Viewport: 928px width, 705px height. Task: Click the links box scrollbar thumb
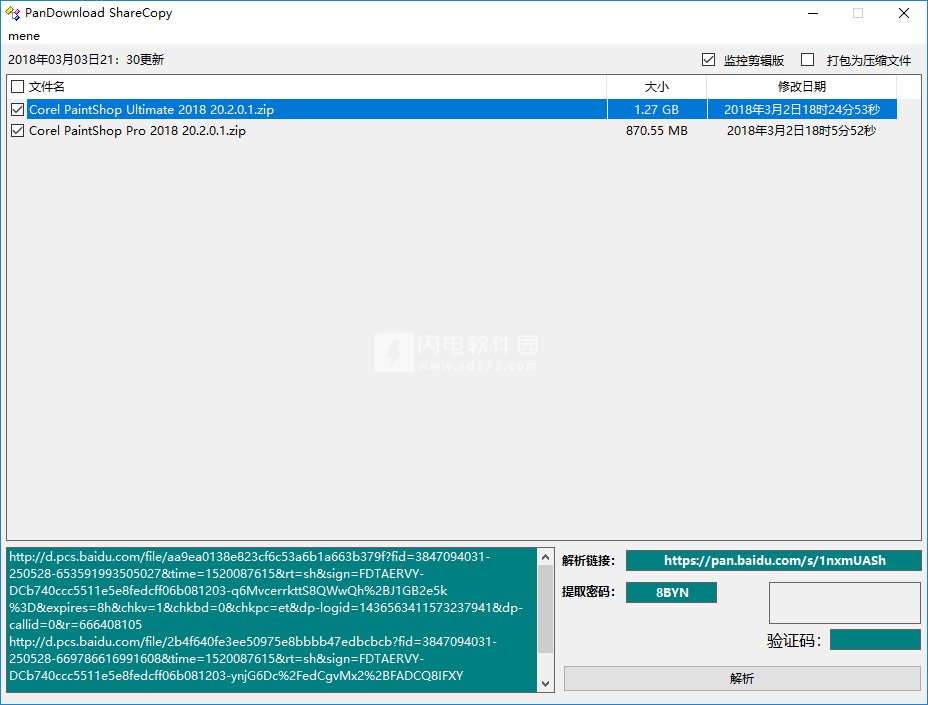click(546, 610)
